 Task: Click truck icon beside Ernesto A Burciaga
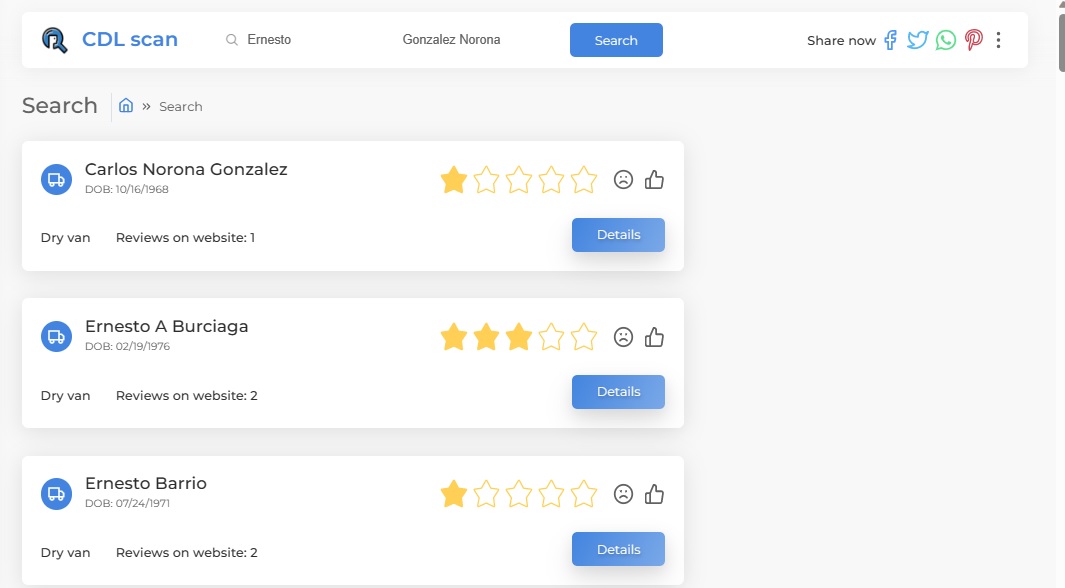56,336
